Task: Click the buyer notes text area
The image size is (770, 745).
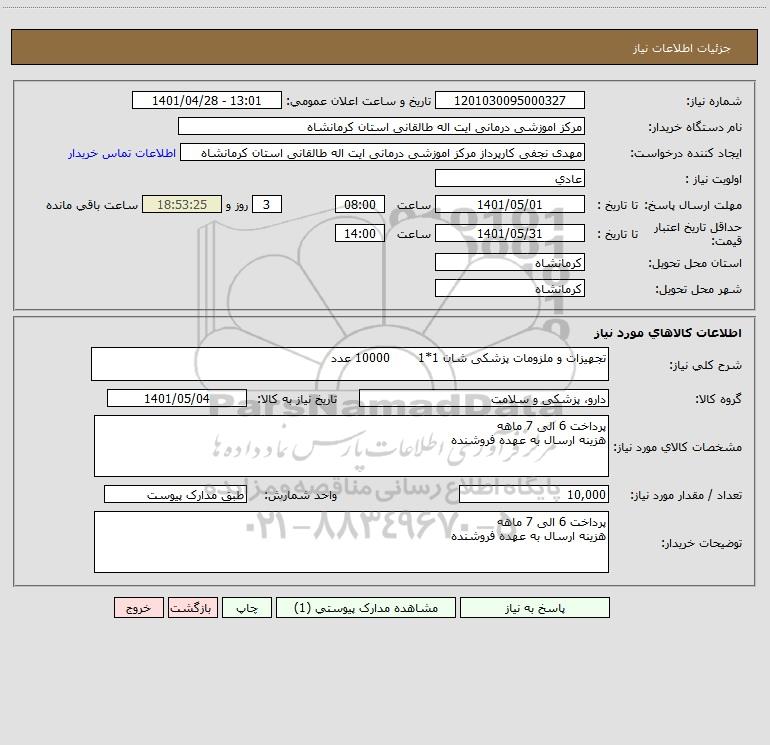Action: (x=351, y=542)
